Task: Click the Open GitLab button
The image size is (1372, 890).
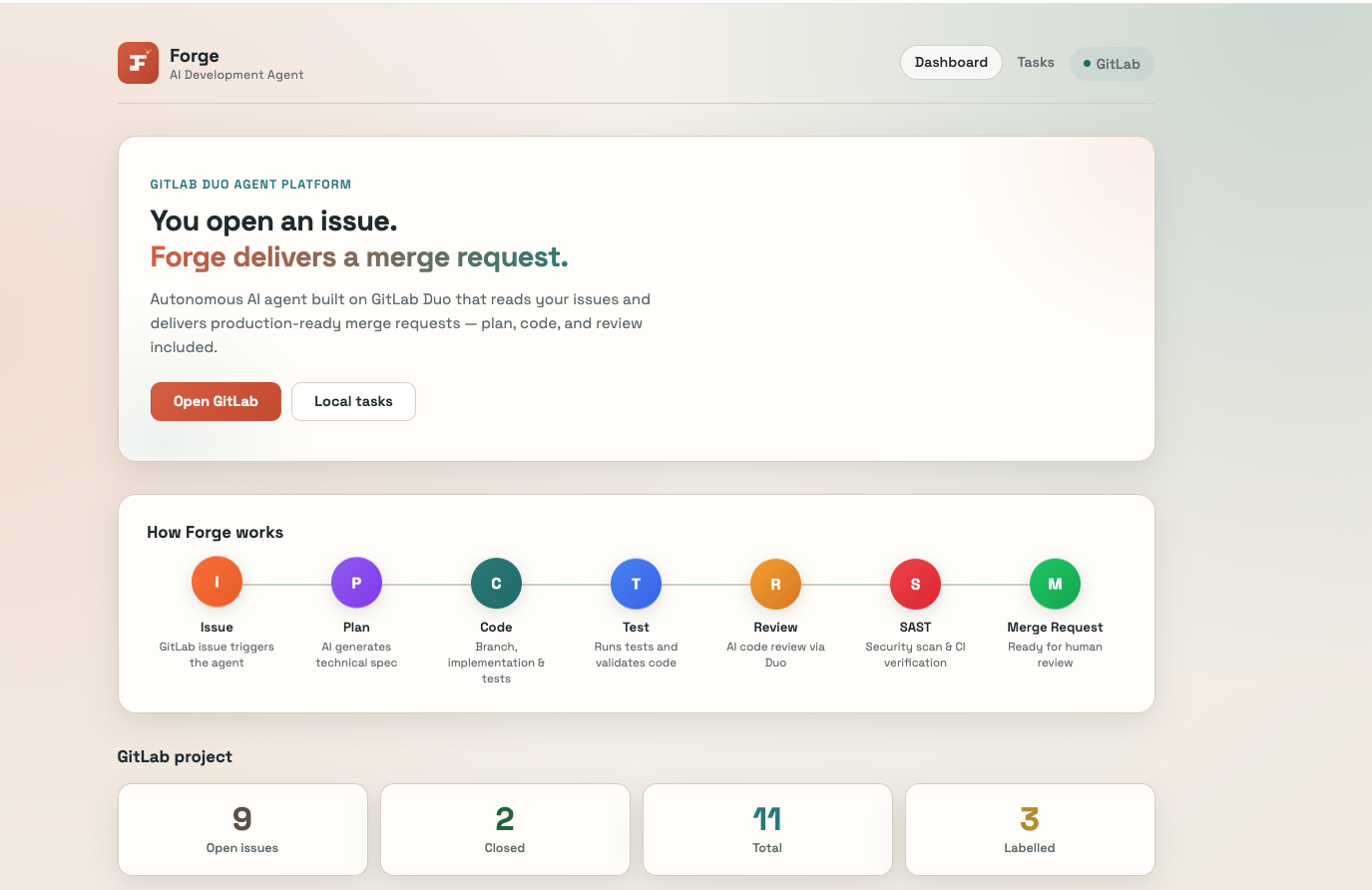Action: (x=216, y=401)
